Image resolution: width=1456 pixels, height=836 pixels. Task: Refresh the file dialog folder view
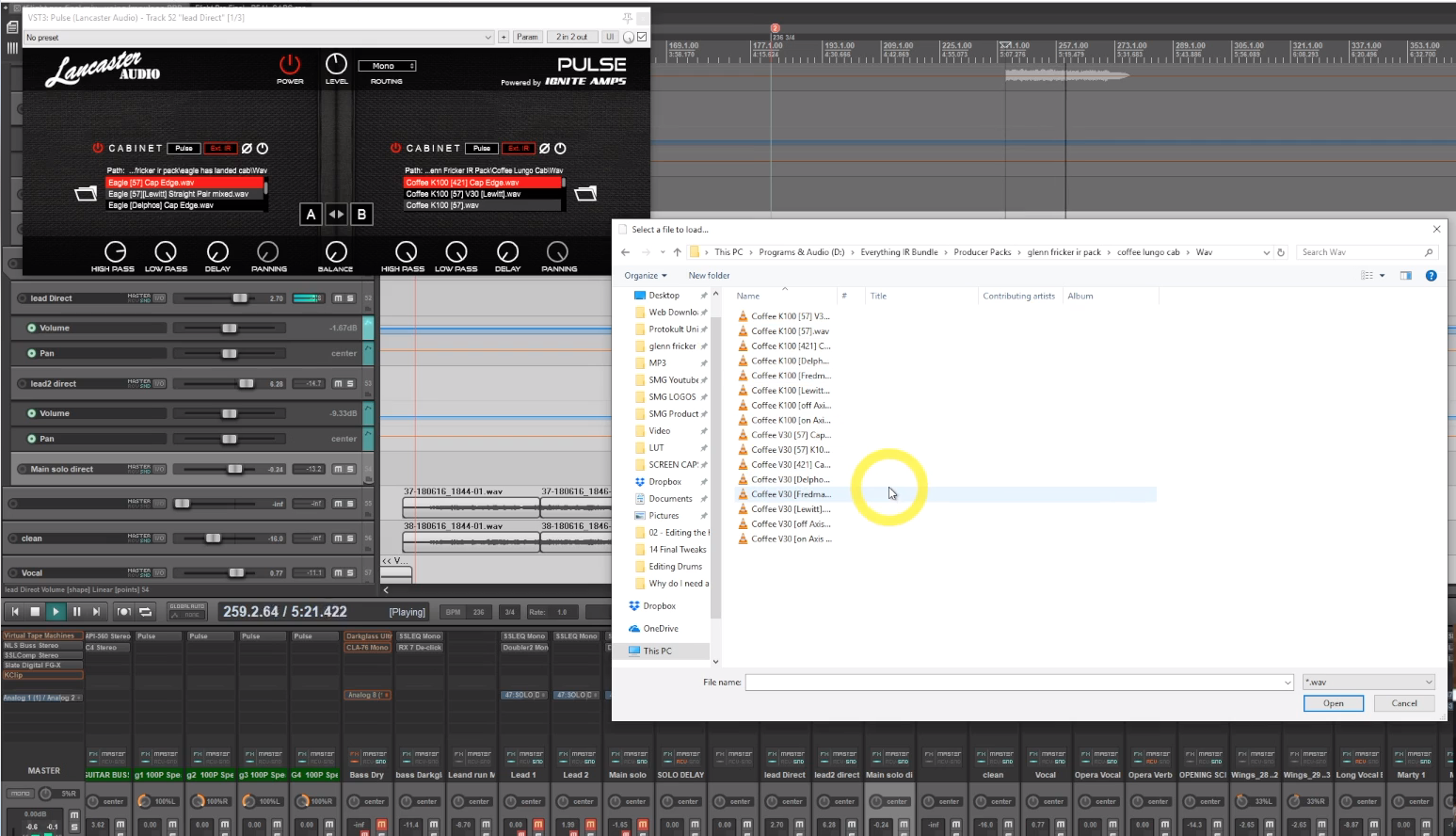(x=1280, y=252)
